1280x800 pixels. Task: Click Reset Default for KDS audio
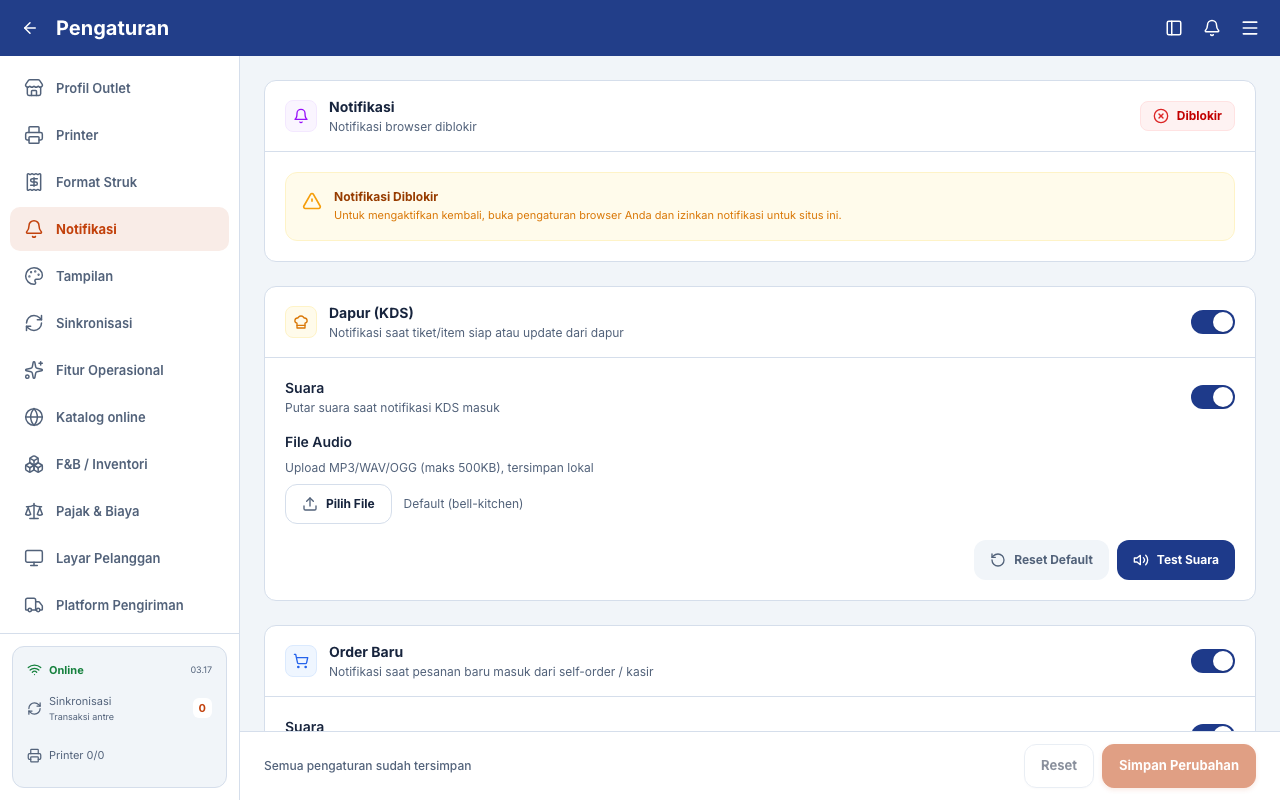pyautogui.click(x=1041, y=560)
